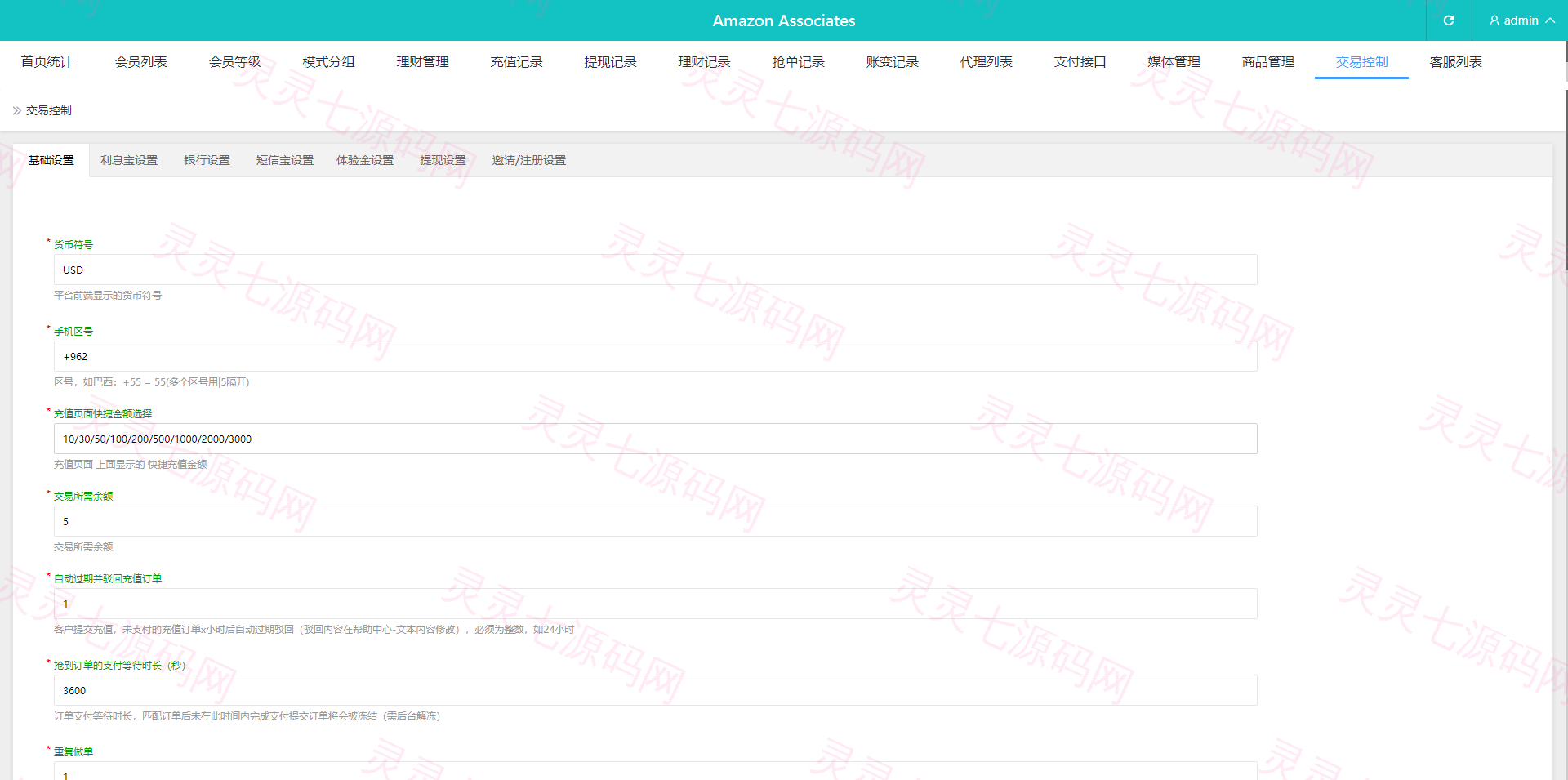
Task: Select the active 交易控制 menu
Action: (1361, 62)
